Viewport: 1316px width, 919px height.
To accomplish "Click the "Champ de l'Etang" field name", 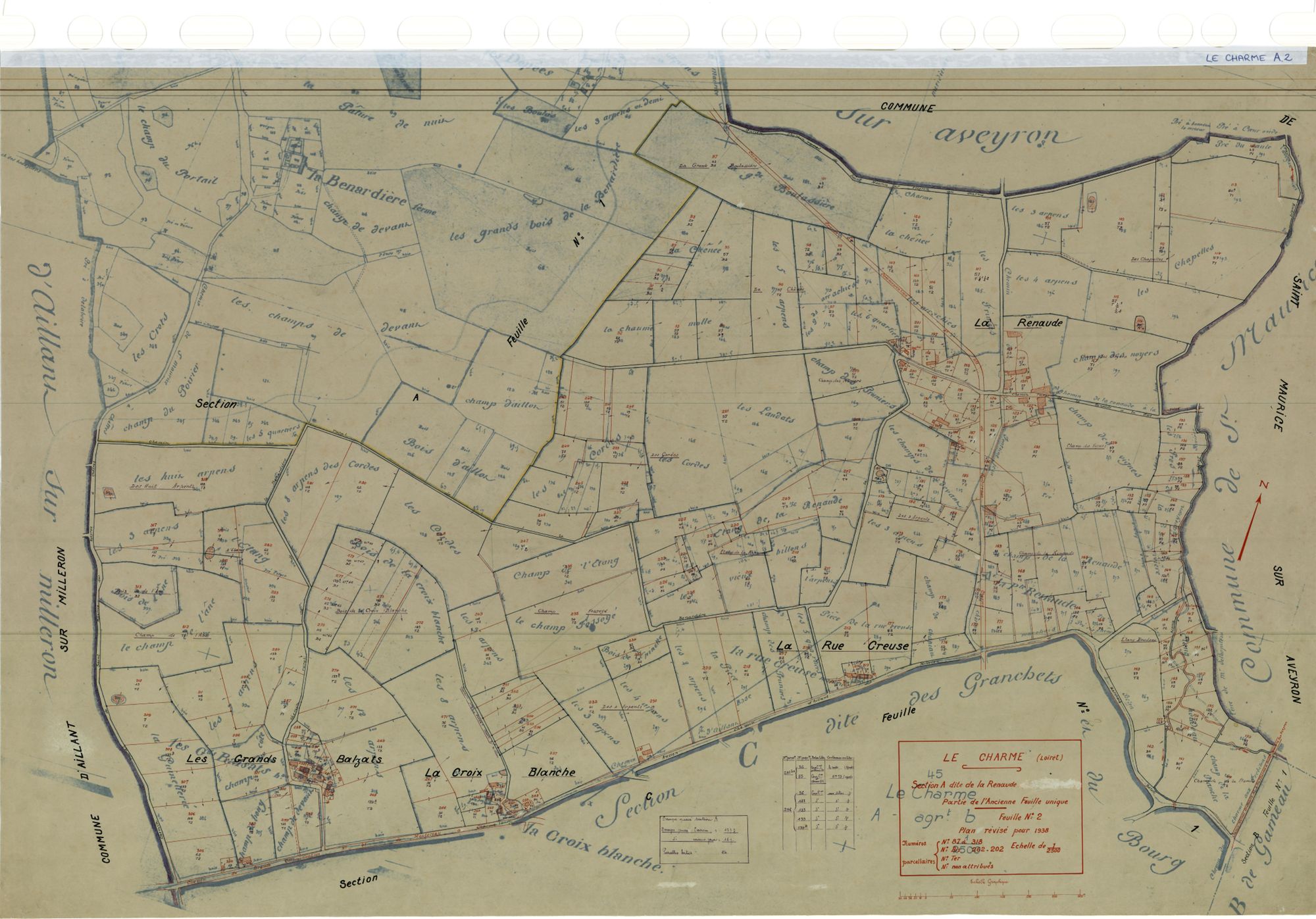I will pos(566,568).
